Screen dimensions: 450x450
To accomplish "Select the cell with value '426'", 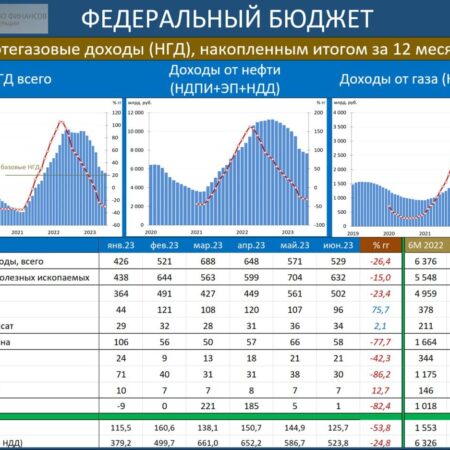I will pos(121,261).
